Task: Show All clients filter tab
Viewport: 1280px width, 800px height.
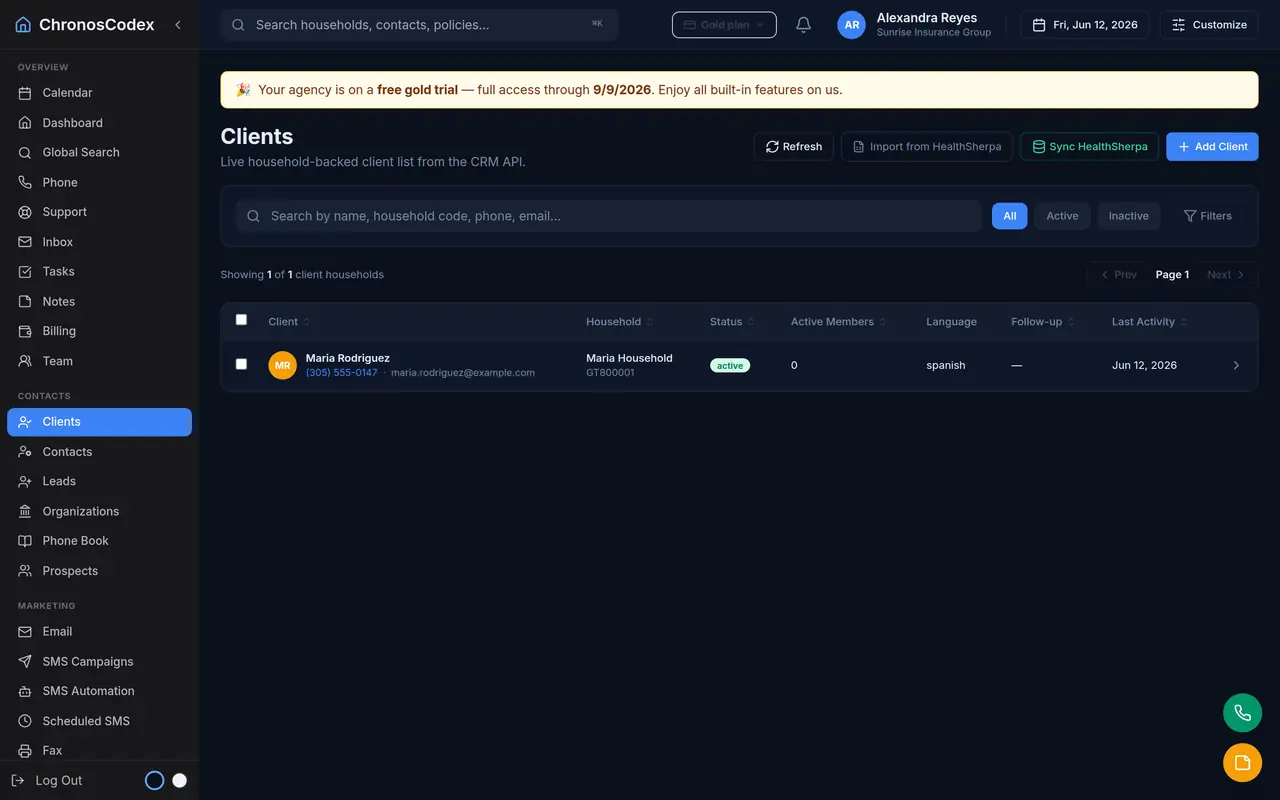Action: pos(1010,216)
